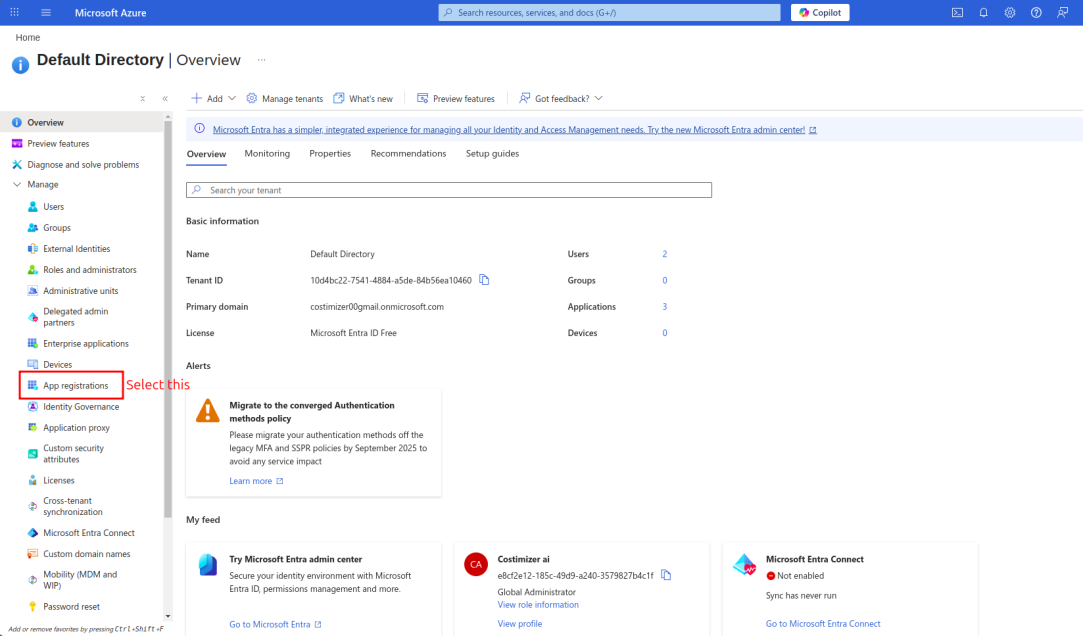This screenshot has height=636, width=1083.
Task: Open the Microsoft Entra admin center banner link
Action: tap(508, 130)
